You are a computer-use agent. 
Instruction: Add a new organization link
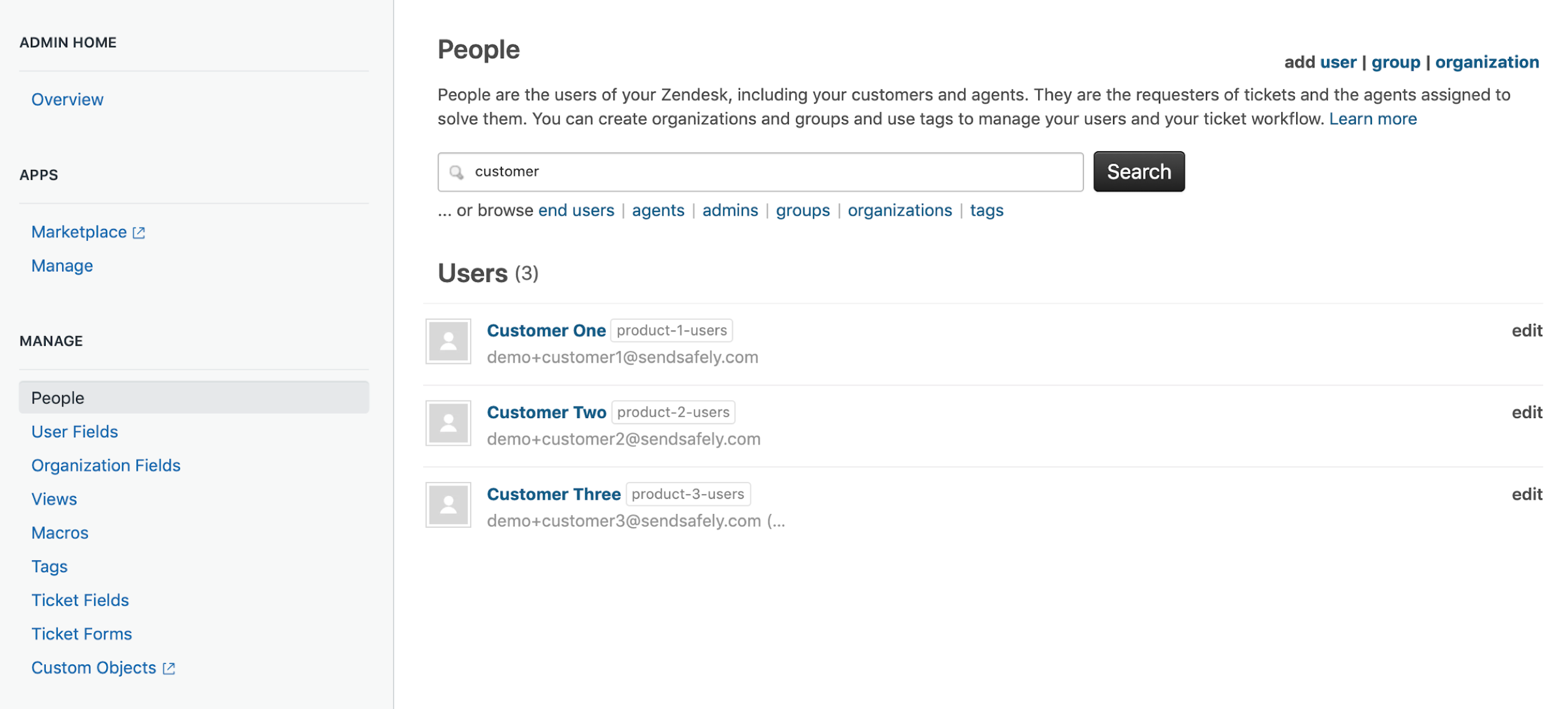(x=1487, y=62)
